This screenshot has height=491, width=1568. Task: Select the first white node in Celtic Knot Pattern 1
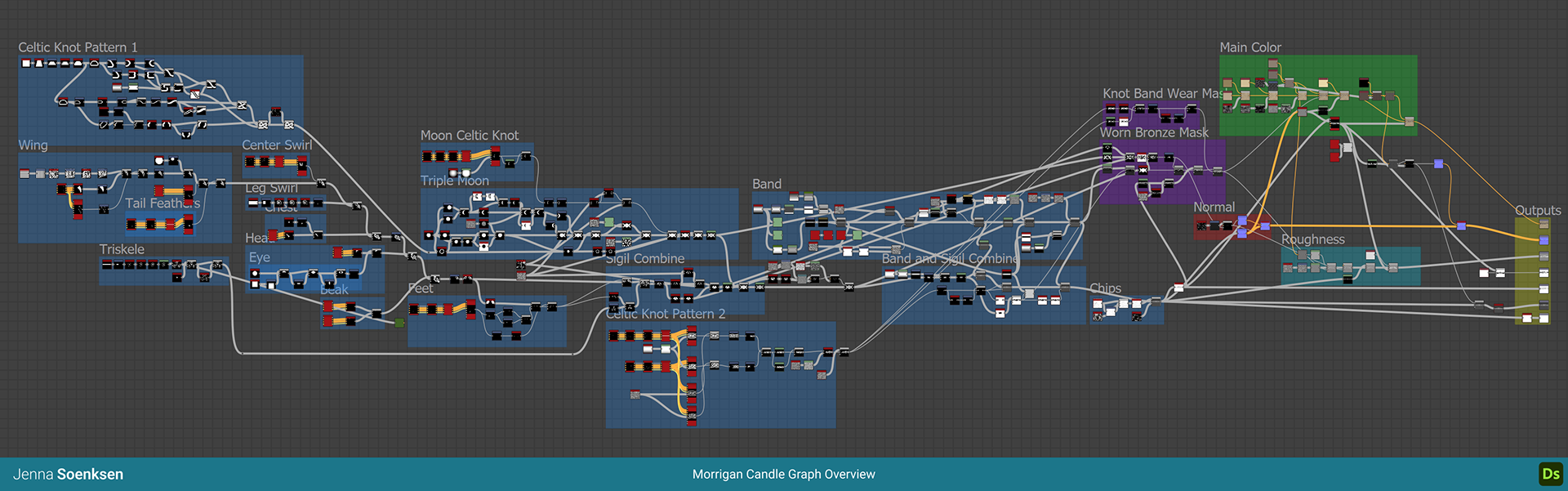click(26, 63)
